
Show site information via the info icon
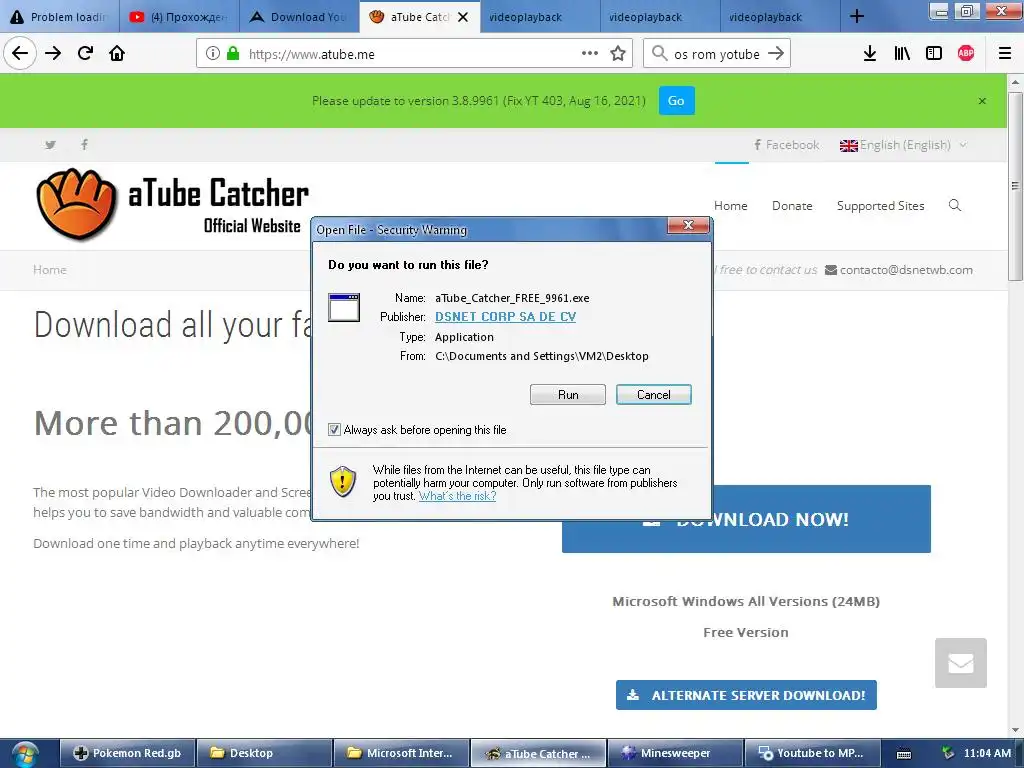(x=213, y=54)
